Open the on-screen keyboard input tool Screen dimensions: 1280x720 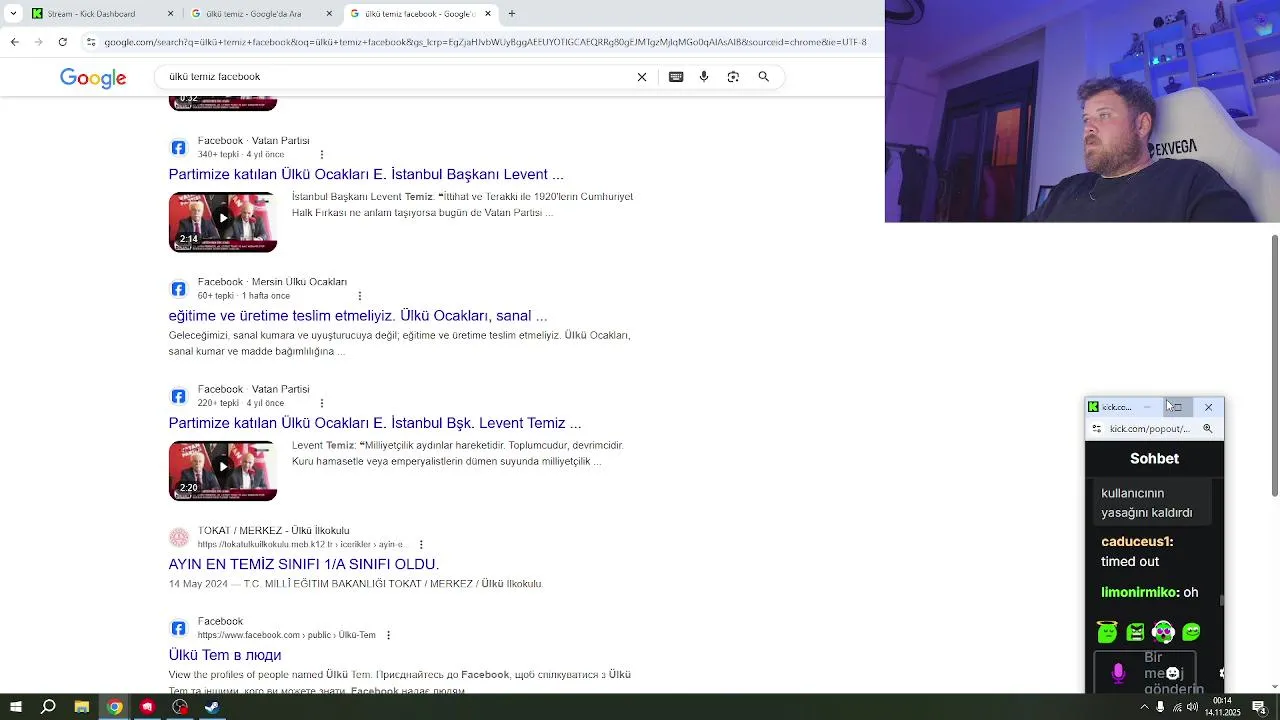coord(676,77)
